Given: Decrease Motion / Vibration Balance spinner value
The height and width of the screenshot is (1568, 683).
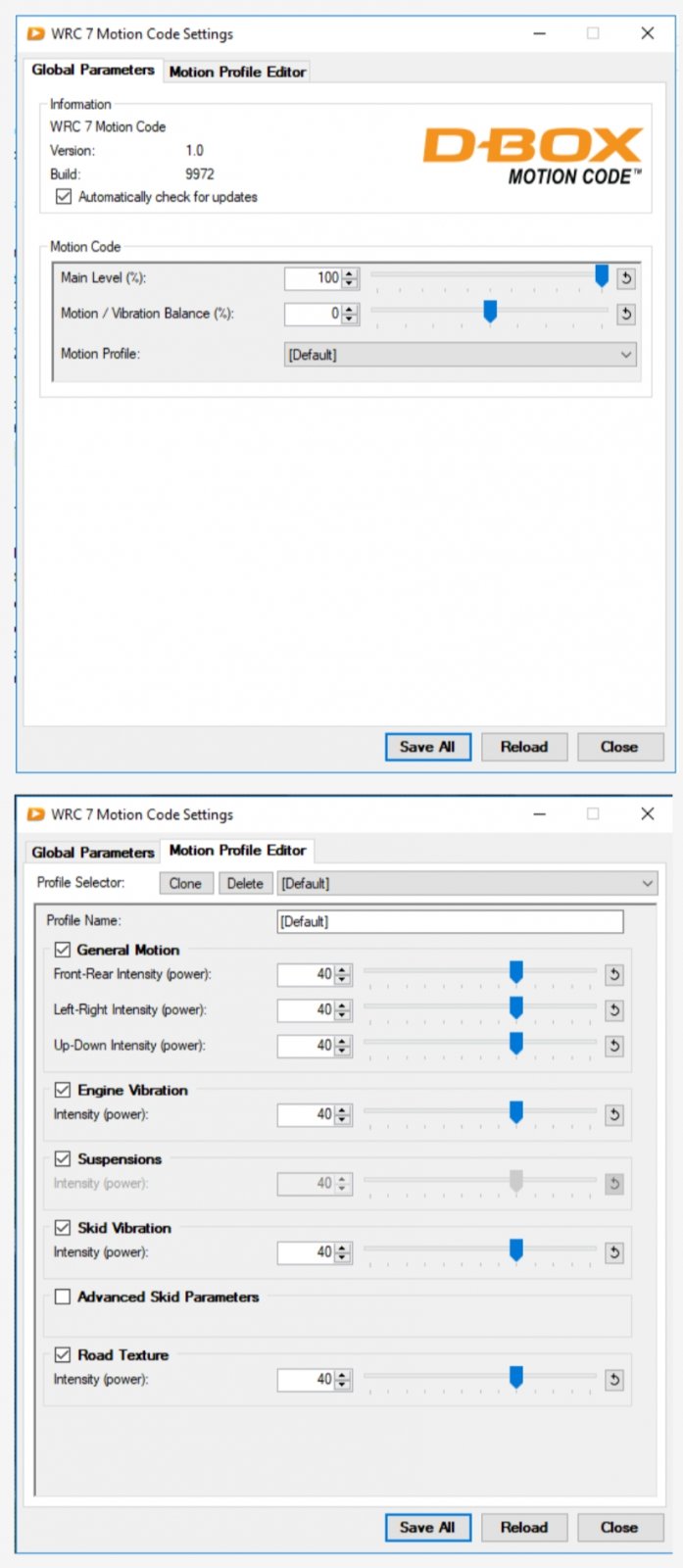Looking at the screenshot, I should [350, 319].
